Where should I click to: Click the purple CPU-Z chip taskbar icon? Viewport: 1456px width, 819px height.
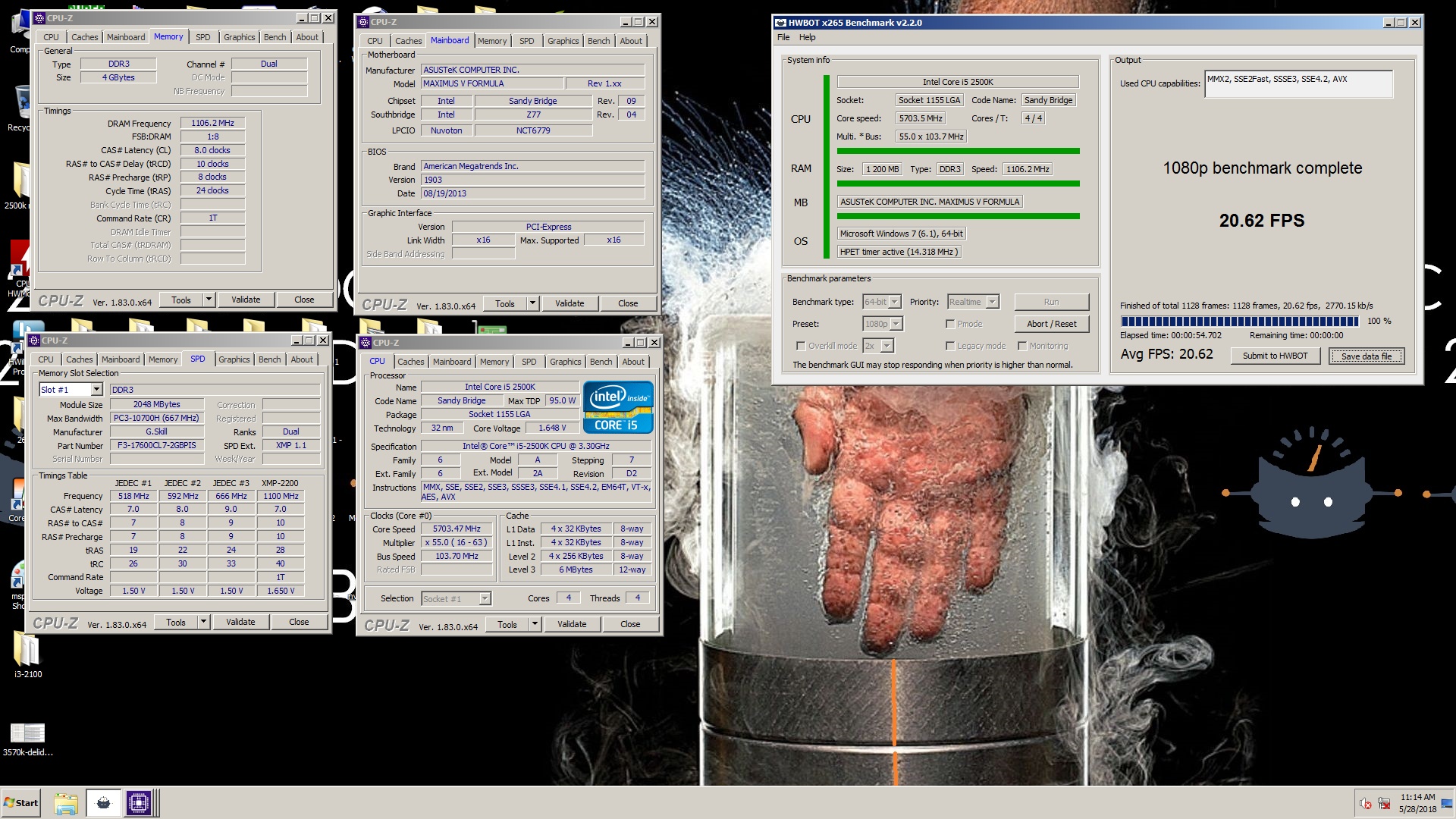tap(139, 803)
